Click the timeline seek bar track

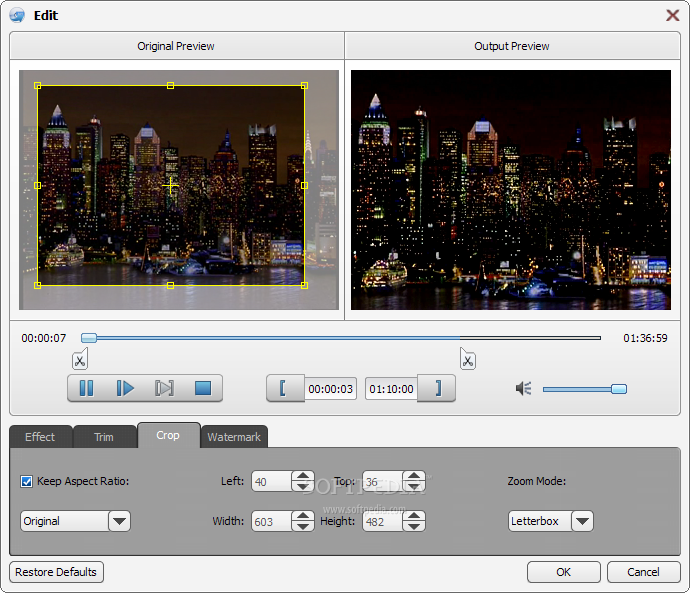click(341, 338)
